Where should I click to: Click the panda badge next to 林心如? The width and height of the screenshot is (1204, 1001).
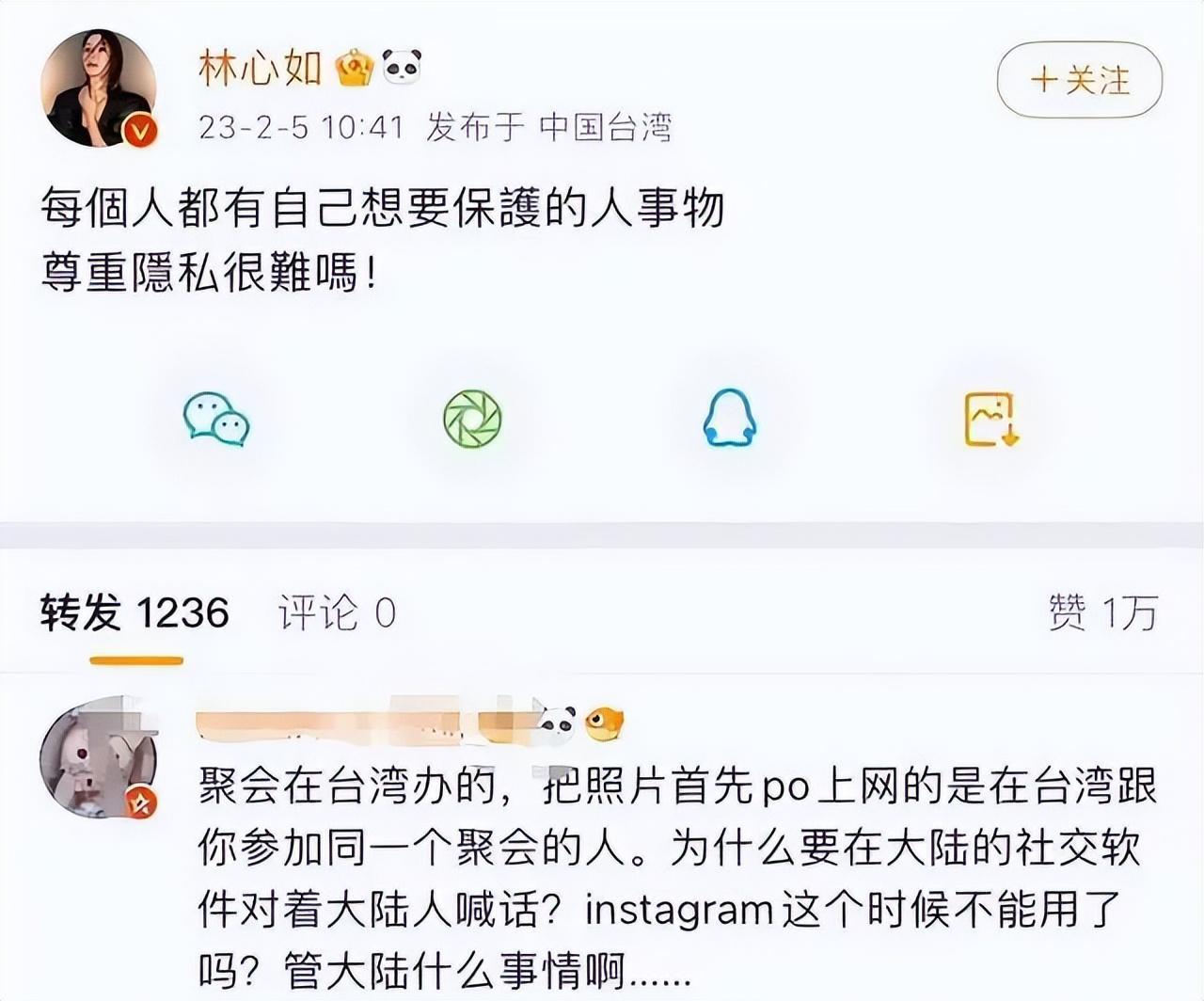(402, 67)
